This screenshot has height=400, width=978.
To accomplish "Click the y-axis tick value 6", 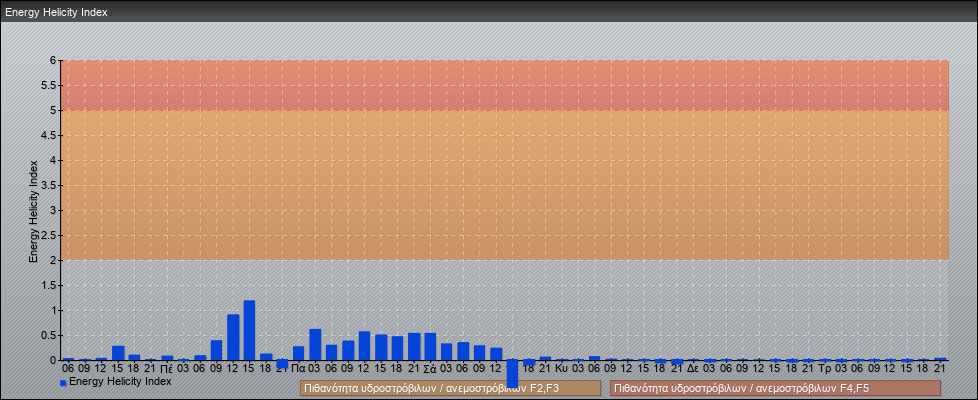I will (x=54, y=61).
